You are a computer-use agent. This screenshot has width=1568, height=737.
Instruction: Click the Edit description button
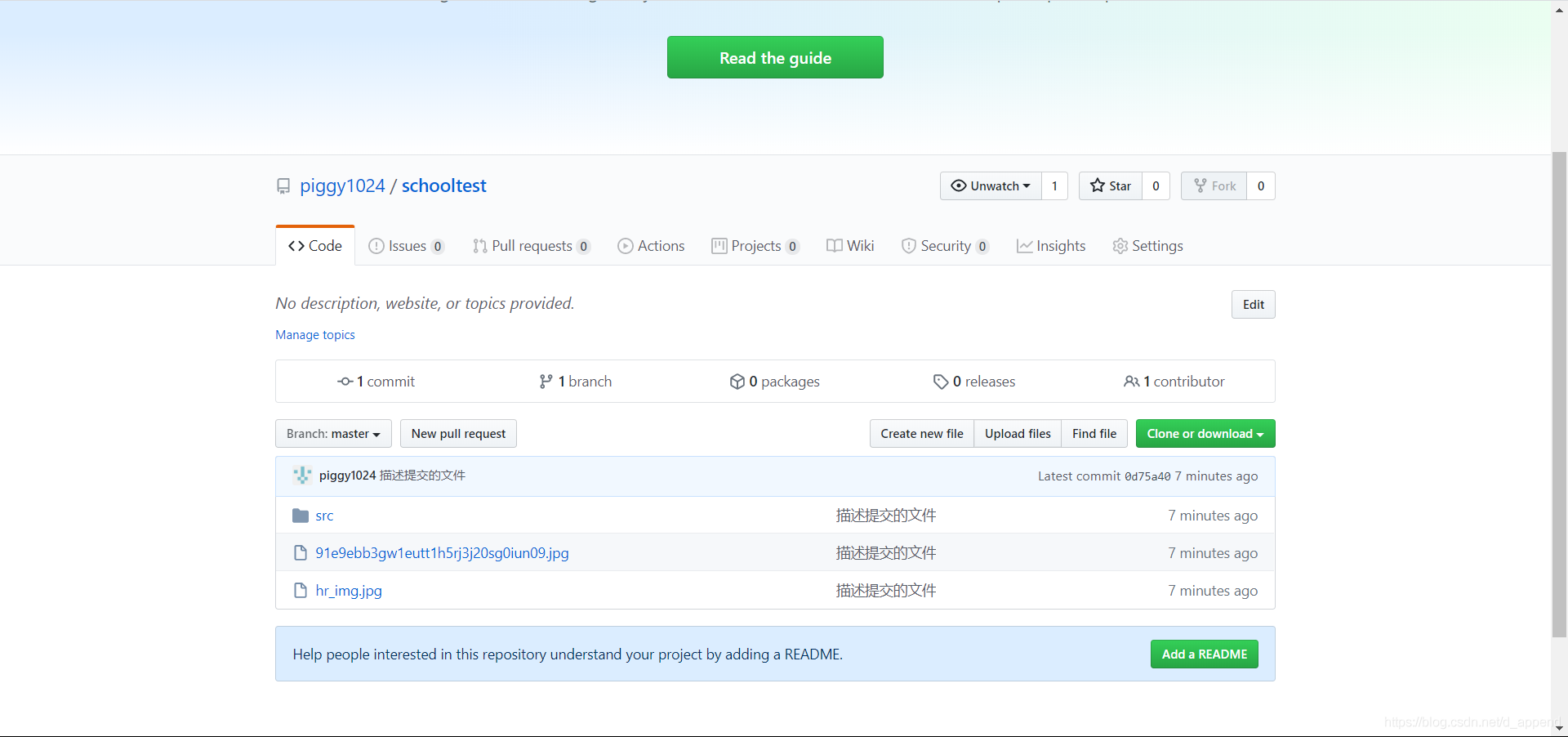point(1254,305)
